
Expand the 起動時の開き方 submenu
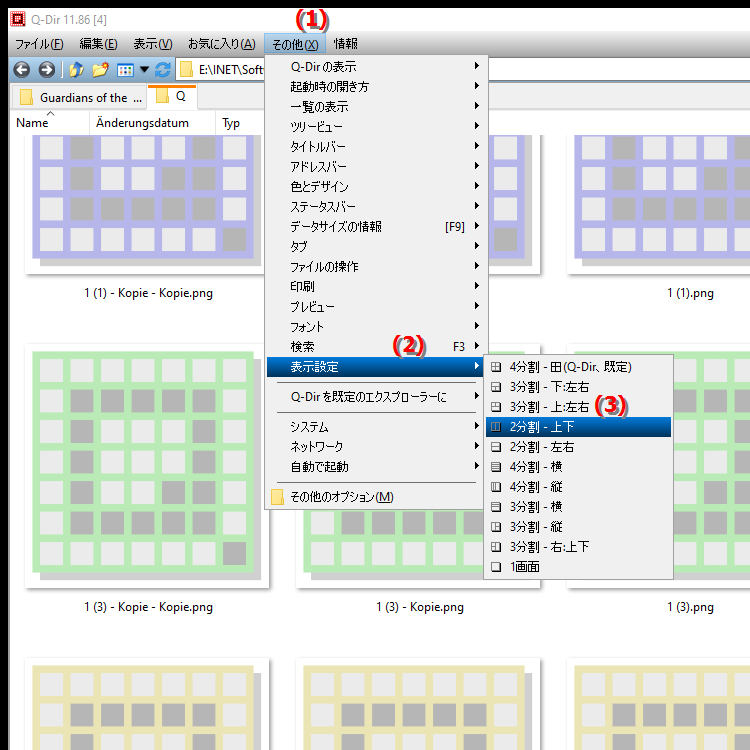(x=377, y=87)
